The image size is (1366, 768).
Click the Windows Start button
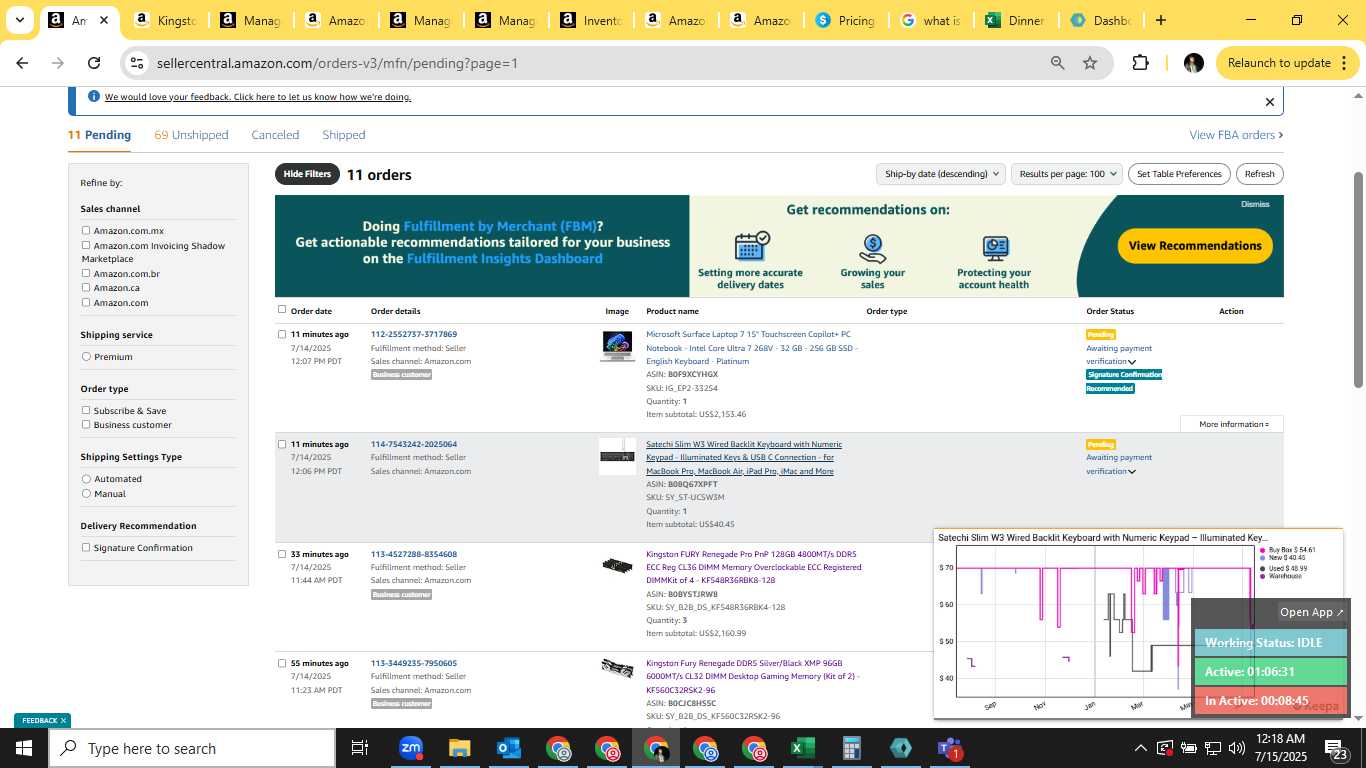24,748
